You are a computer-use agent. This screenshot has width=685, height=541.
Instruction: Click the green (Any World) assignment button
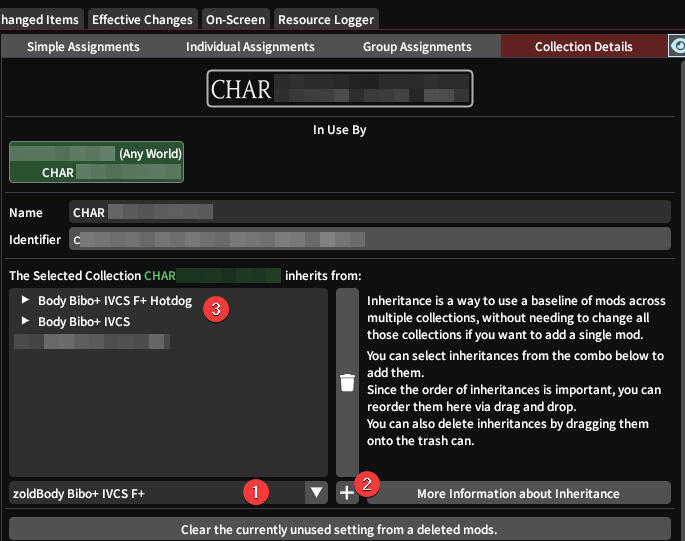pyautogui.click(x=96, y=163)
